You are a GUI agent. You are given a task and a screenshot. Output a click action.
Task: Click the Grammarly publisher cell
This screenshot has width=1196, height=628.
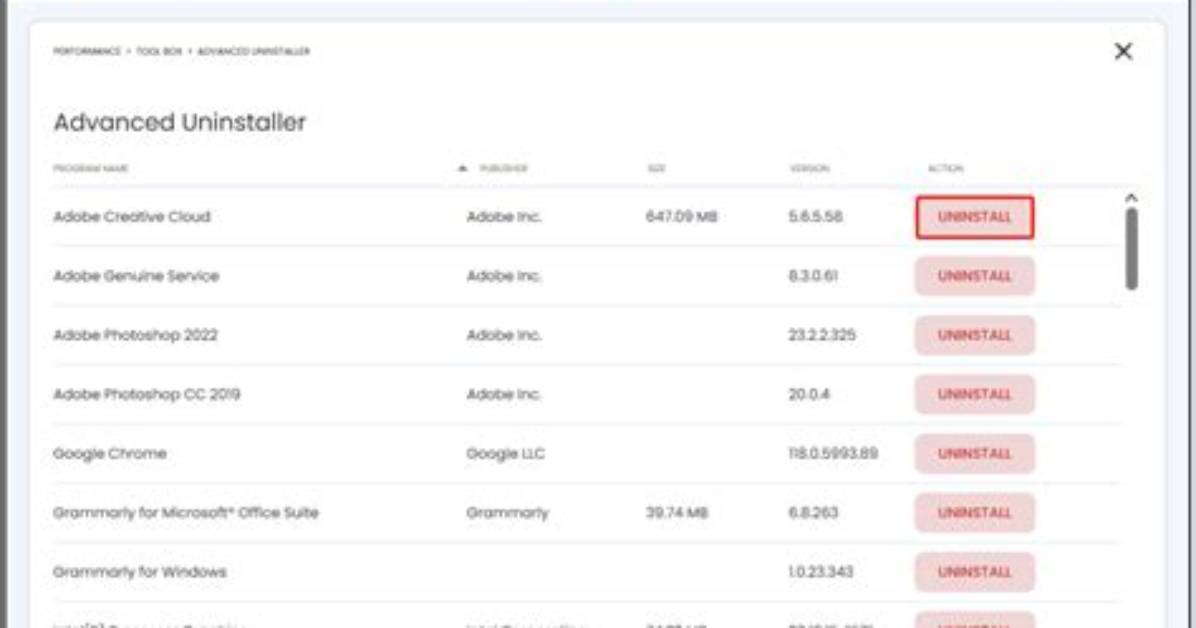pos(507,513)
